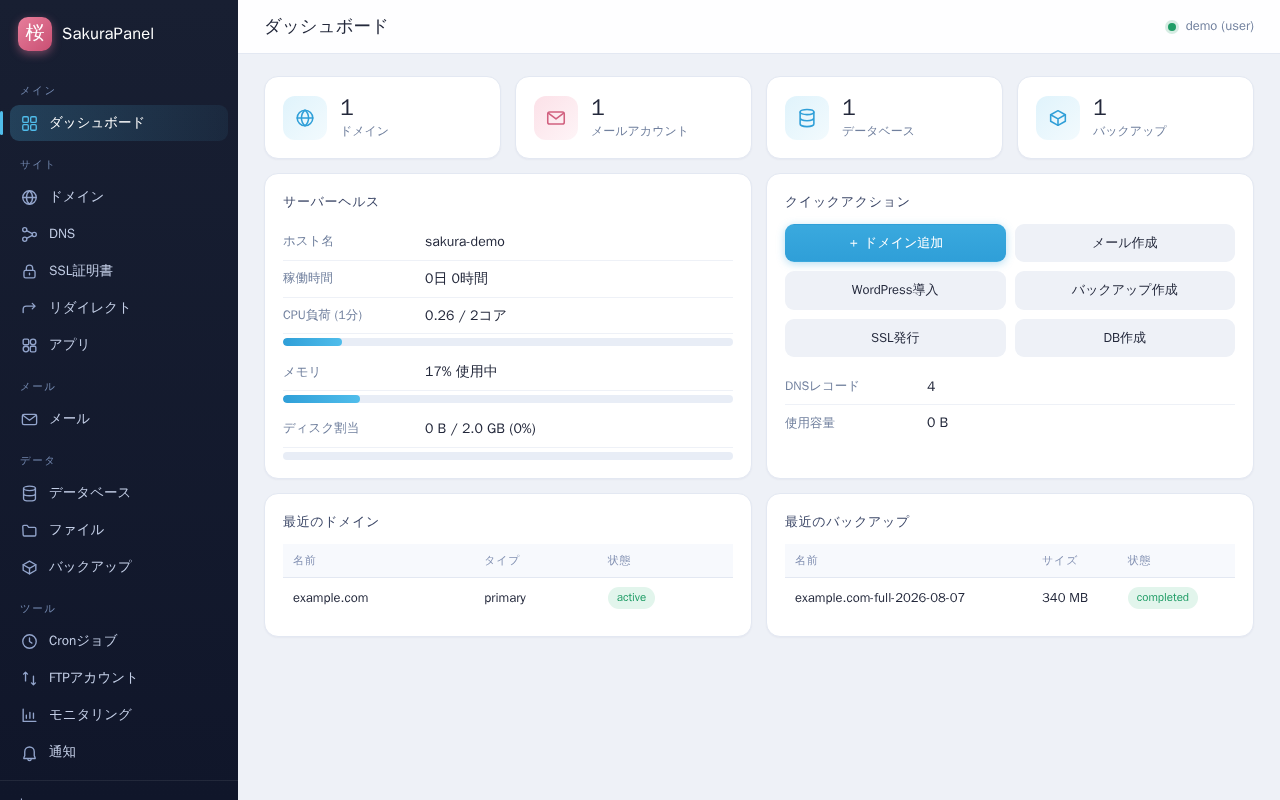Click the 0.26 / 2コア CPU value

466,316
